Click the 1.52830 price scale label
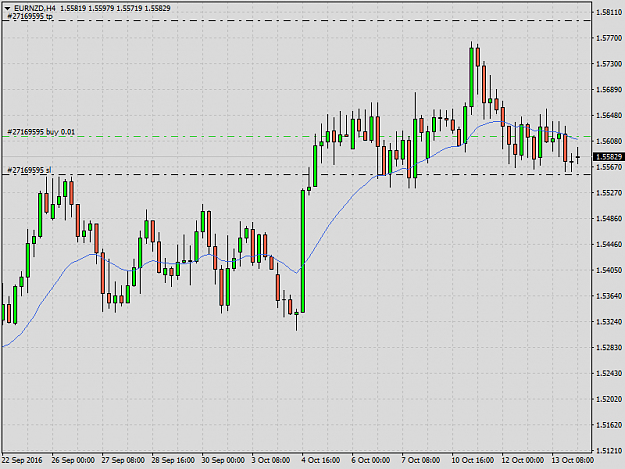This screenshot has width=625, height=469. (609, 347)
